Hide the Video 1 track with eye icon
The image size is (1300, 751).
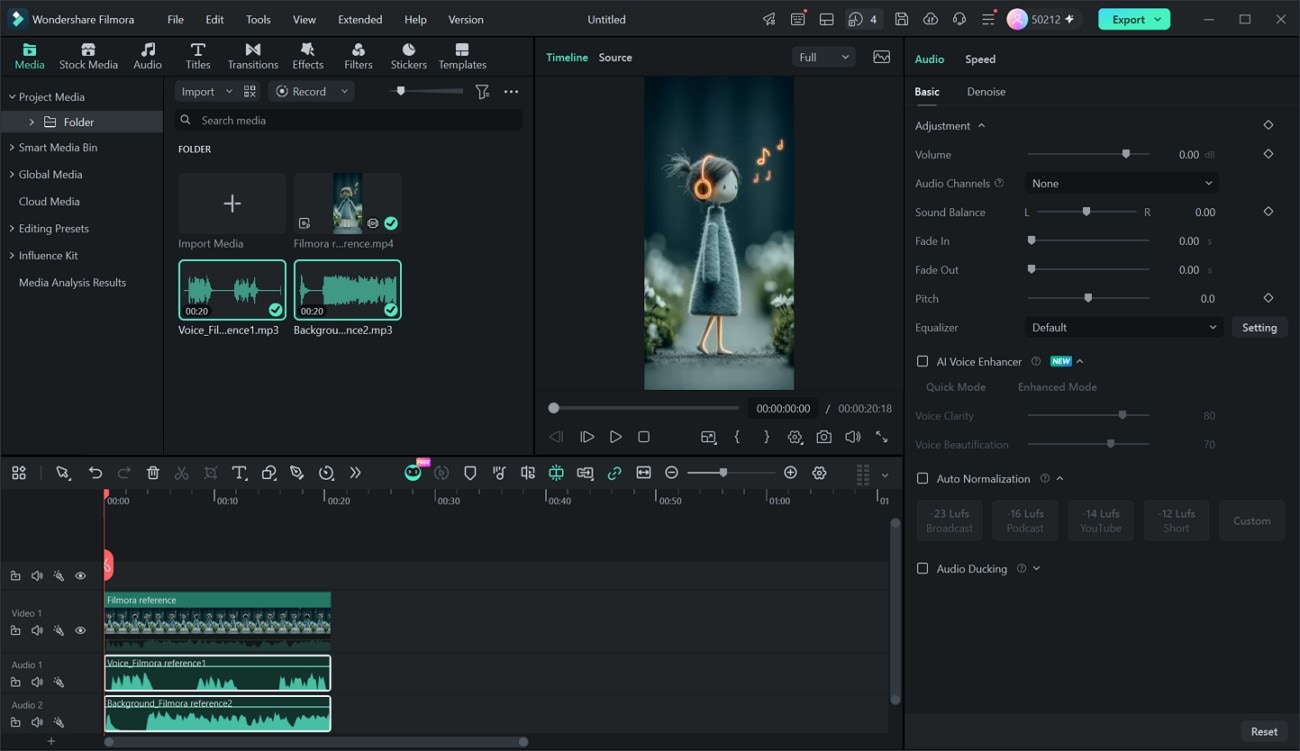point(81,630)
